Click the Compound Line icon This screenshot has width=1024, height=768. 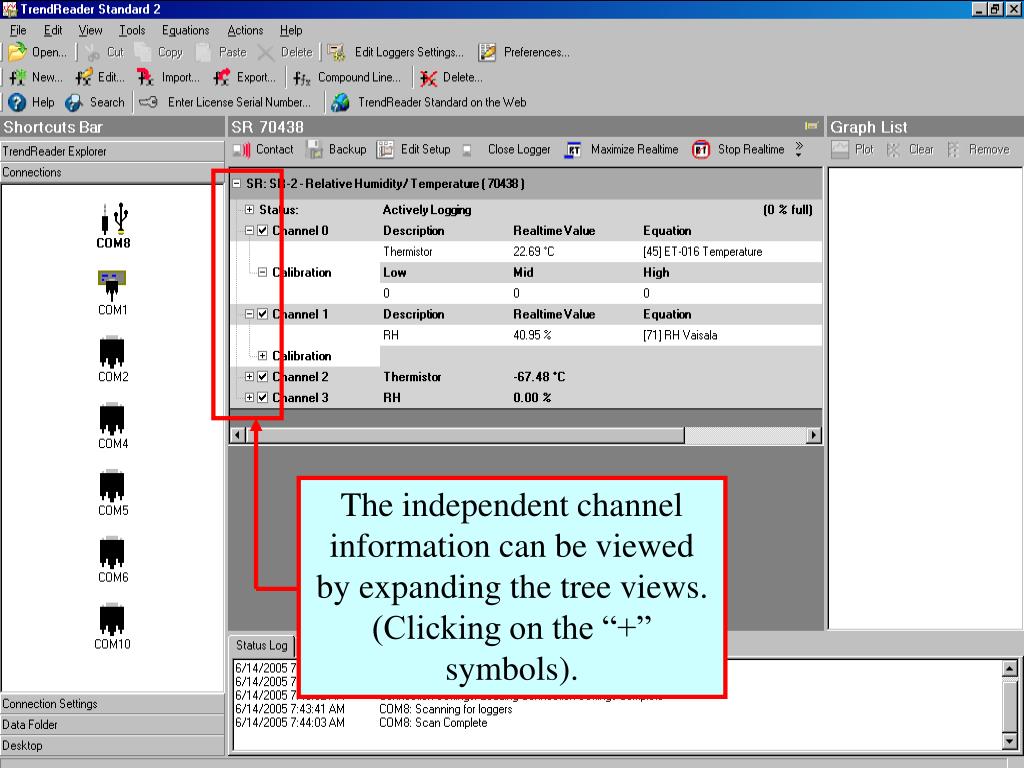pyautogui.click(x=301, y=78)
